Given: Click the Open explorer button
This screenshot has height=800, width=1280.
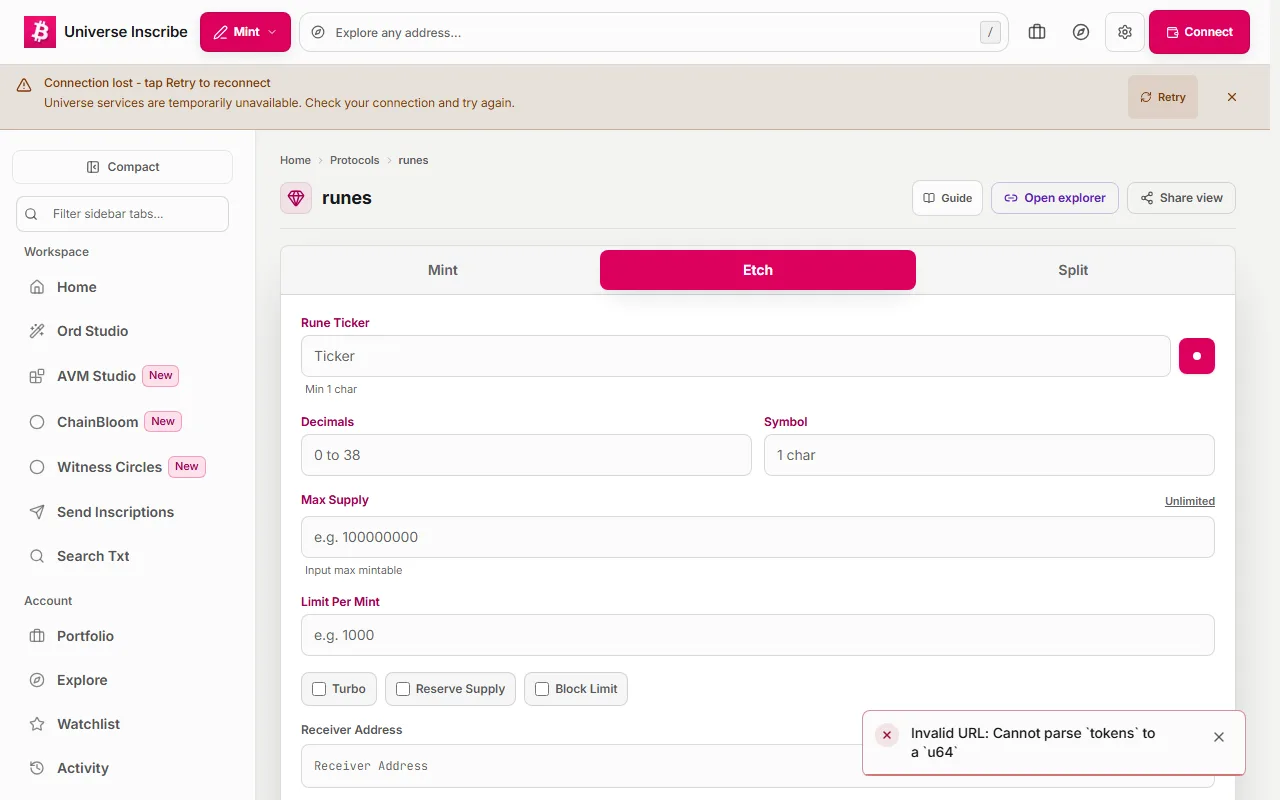Looking at the screenshot, I should (x=1055, y=198).
